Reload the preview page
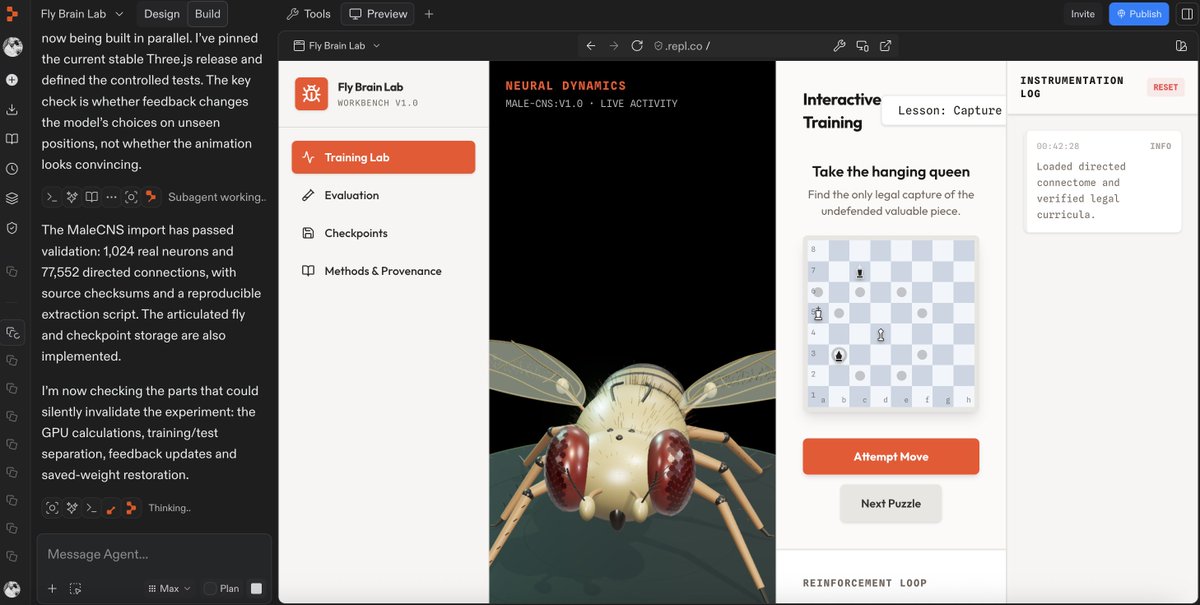This screenshot has width=1200, height=605. [x=637, y=46]
